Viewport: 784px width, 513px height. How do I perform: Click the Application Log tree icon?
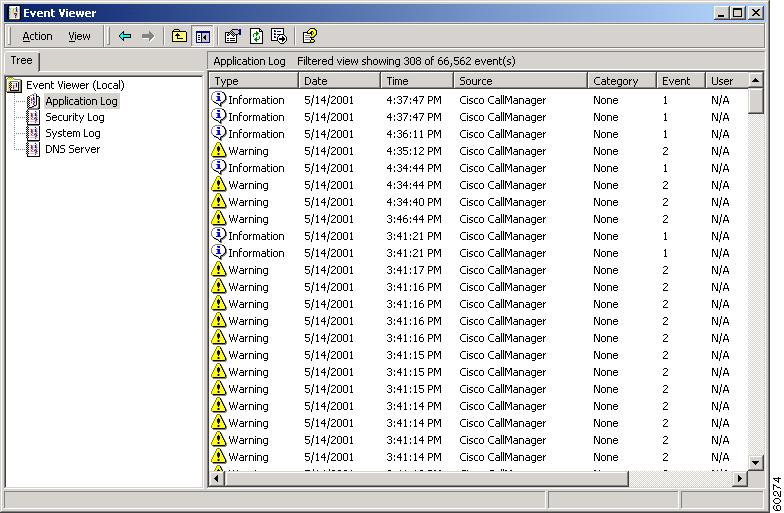(33, 102)
